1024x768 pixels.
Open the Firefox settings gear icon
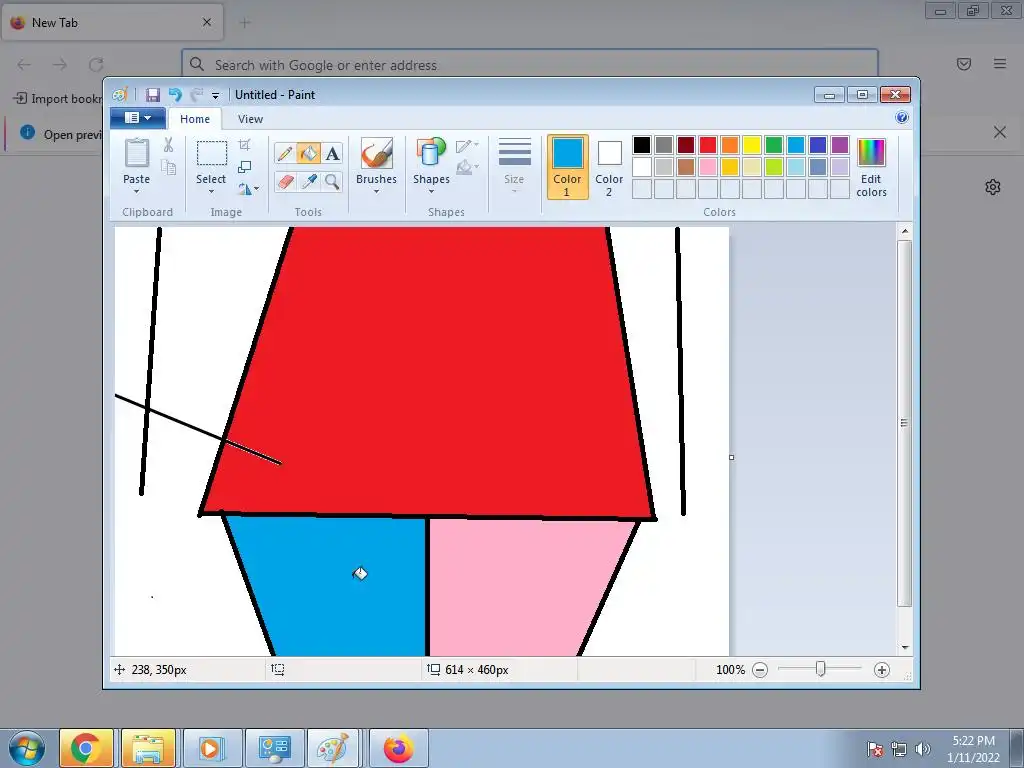click(993, 187)
